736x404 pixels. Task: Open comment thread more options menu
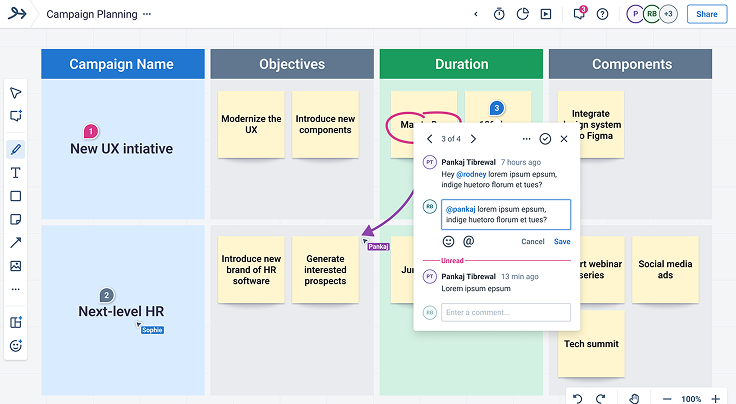(x=526, y=139)
